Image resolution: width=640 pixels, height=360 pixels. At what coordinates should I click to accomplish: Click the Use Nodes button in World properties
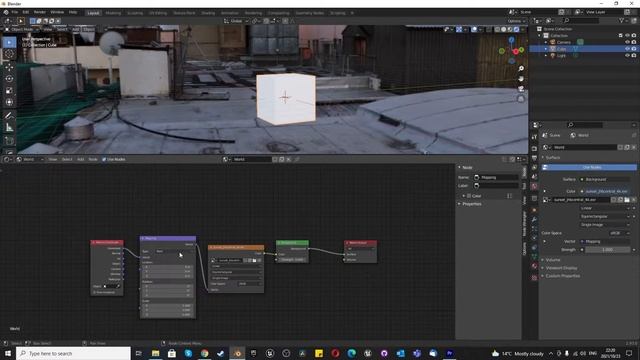(589, 167)
